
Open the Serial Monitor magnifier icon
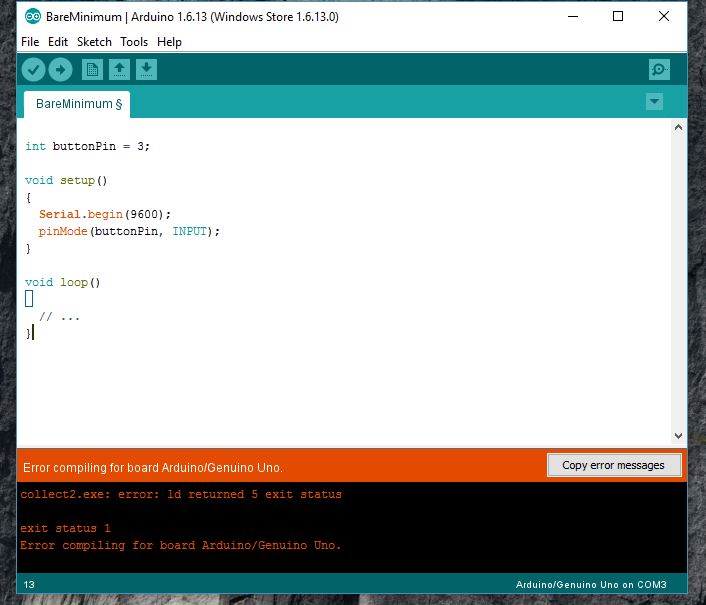click(x=659, y=70)
